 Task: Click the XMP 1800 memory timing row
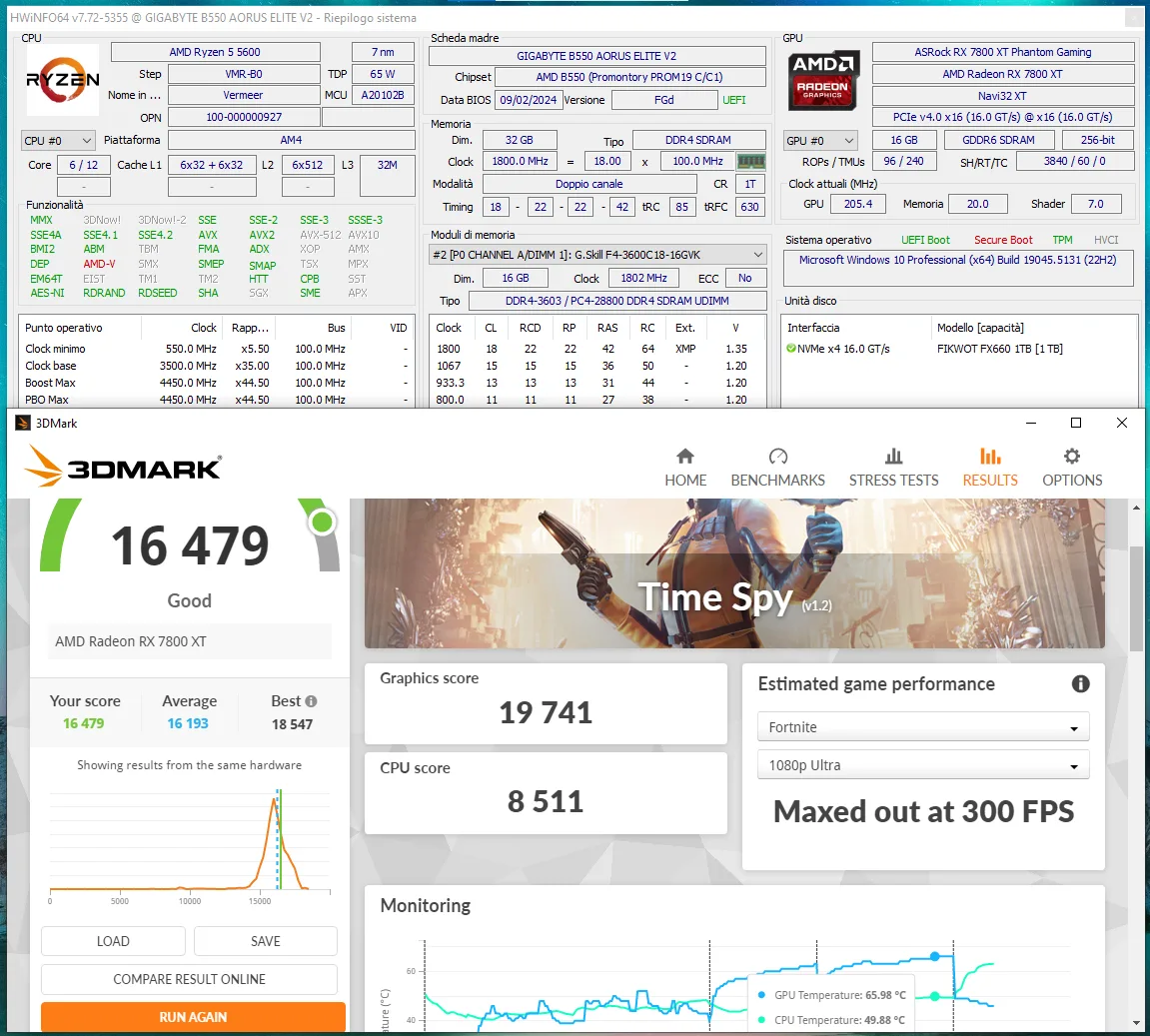597,349
